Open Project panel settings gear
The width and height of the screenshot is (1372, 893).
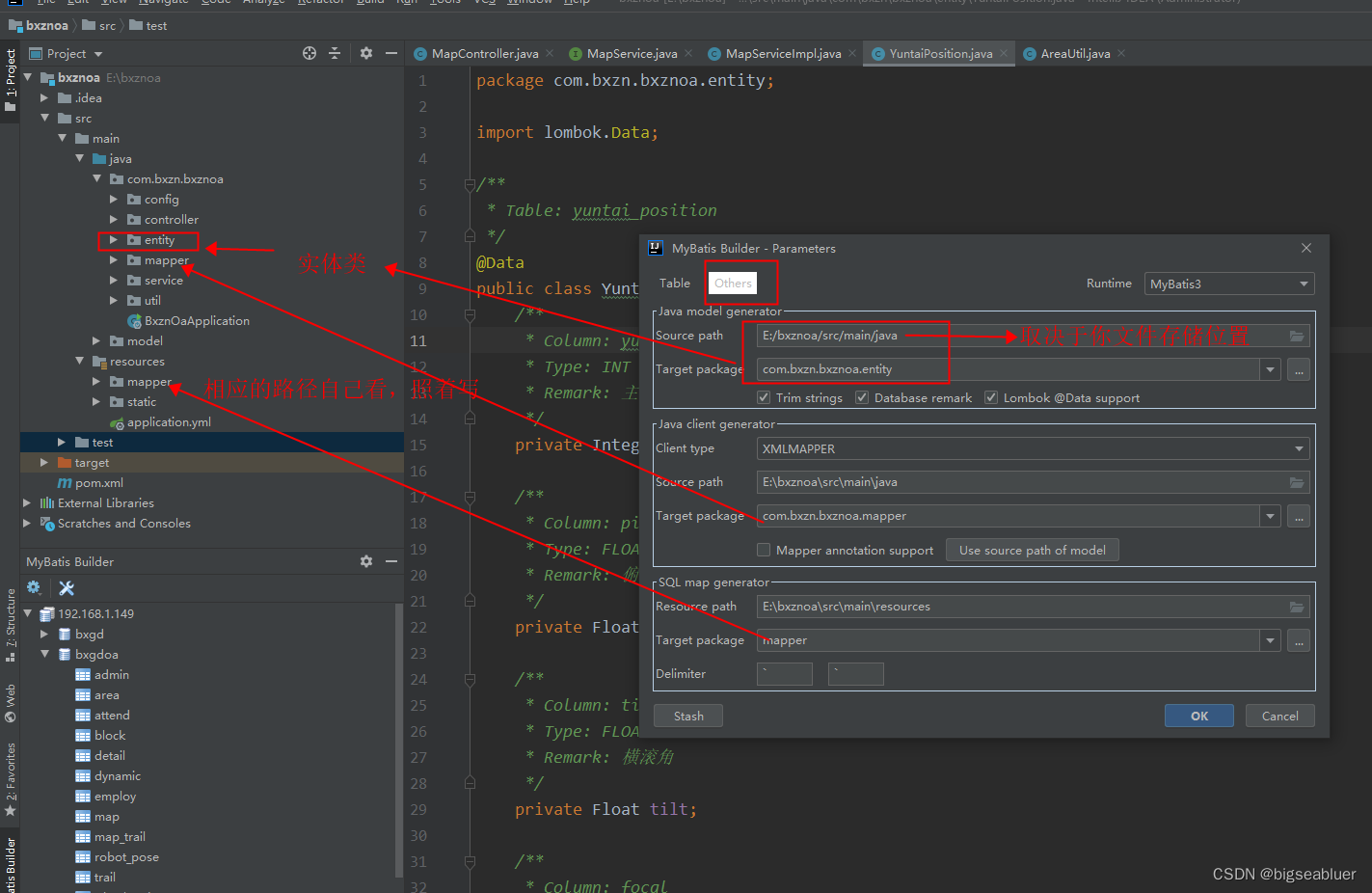coord(366,53)
